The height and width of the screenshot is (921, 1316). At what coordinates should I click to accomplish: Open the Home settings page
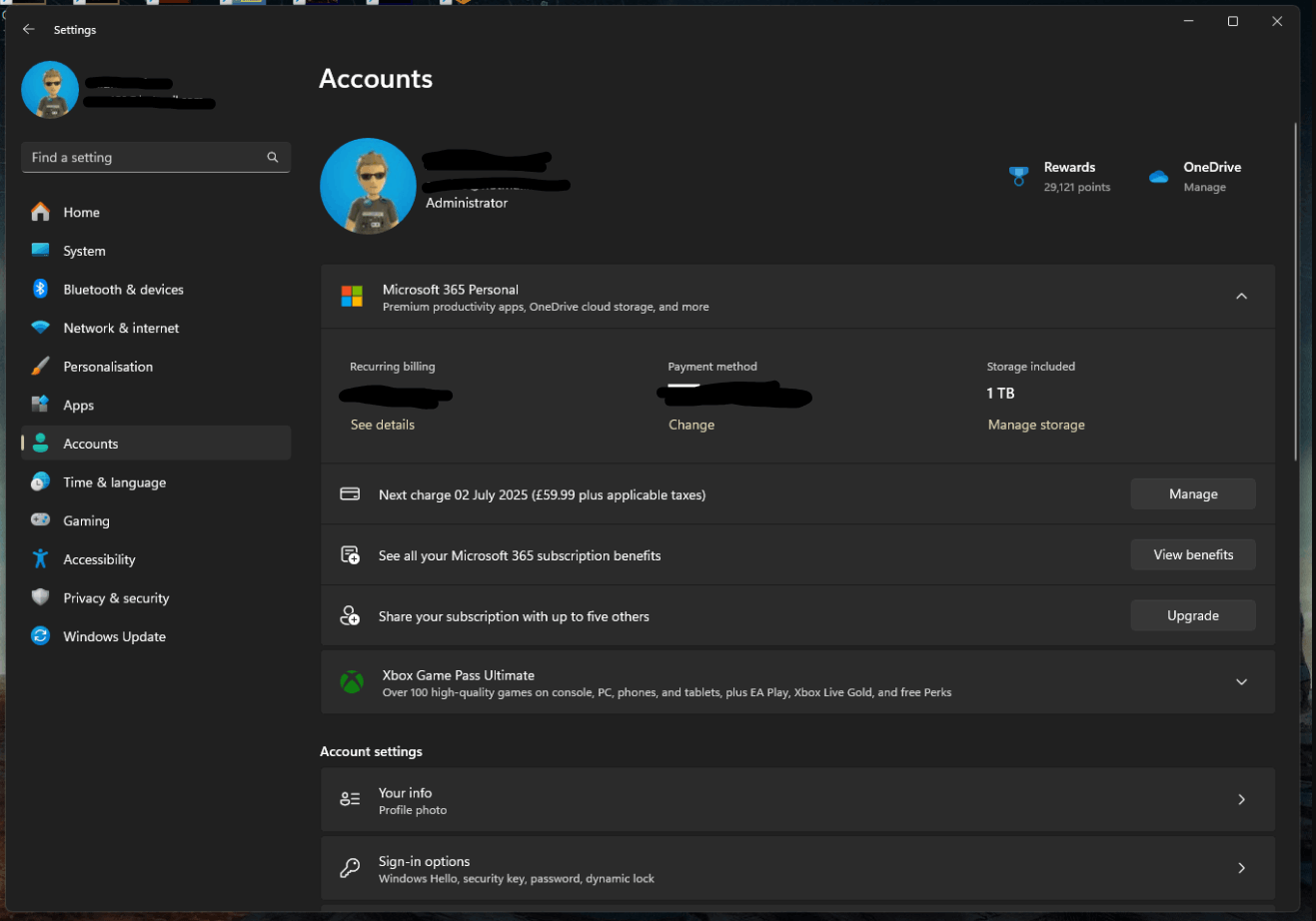pyautogui.click(x=156, y=212)
